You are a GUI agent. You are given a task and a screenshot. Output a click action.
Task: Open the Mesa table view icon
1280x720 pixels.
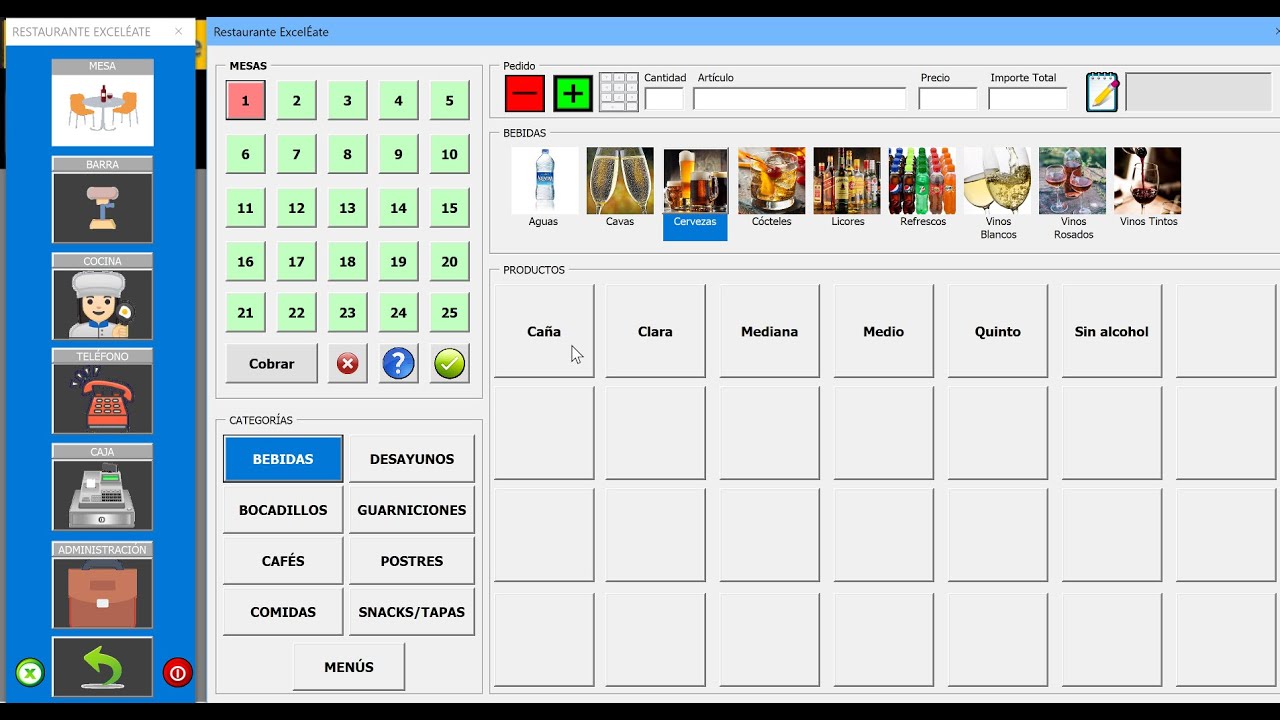102,110
